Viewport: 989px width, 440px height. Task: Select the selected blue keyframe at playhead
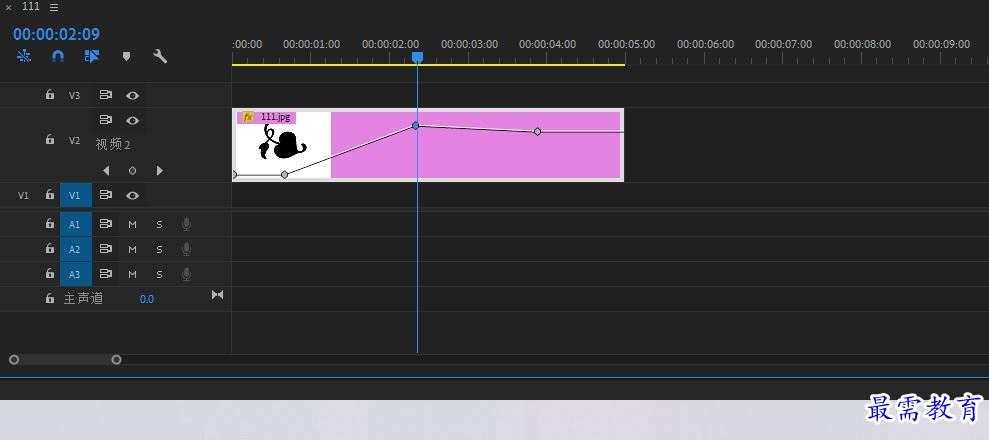tap(415, 125)
